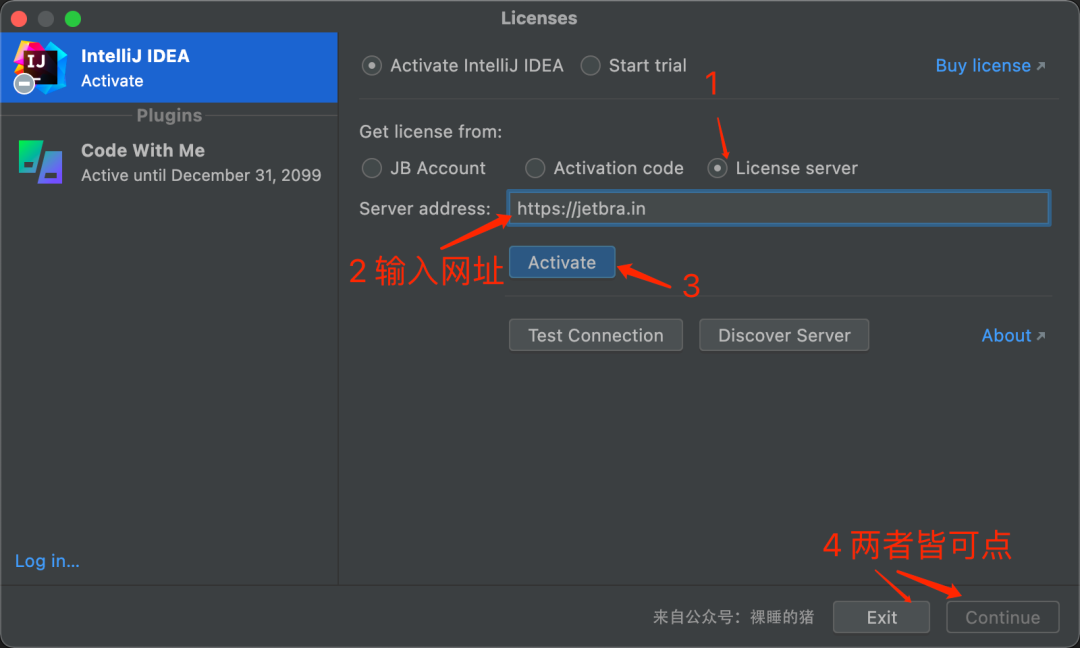Viewport: 1080px width, 648px height.
Task: Select the Start trial radio button
Action: coord(590,66)
